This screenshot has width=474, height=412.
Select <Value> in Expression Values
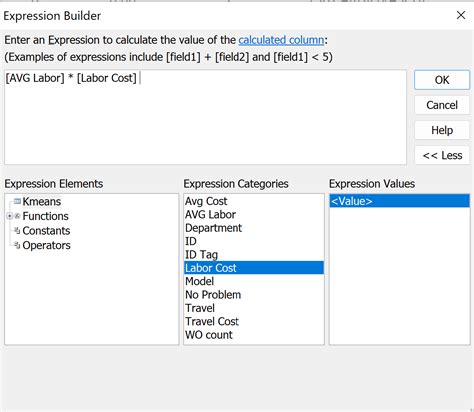[399, 201]
